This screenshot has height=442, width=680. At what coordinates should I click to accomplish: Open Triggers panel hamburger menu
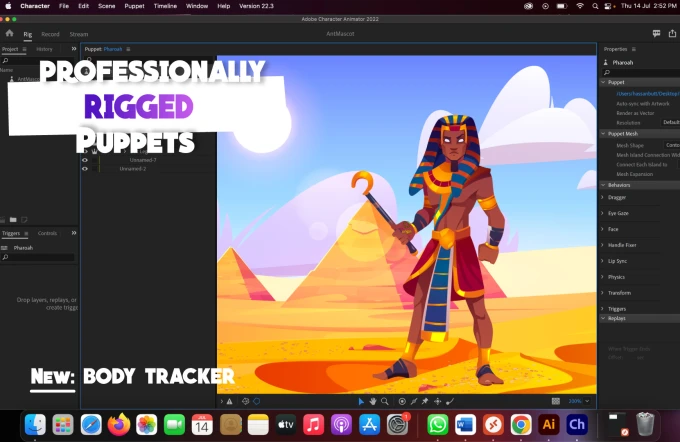pyautogui.click(x=26, y=233)
